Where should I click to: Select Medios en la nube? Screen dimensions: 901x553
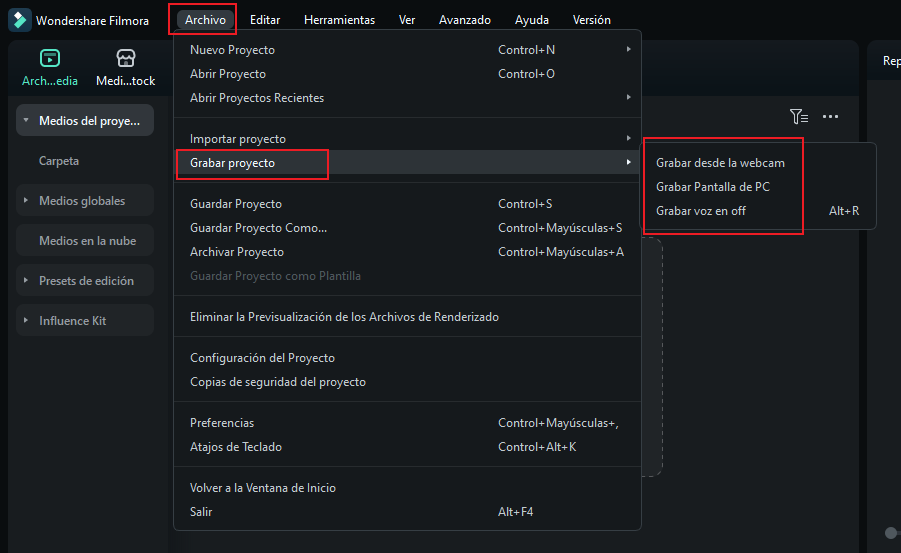85,240
